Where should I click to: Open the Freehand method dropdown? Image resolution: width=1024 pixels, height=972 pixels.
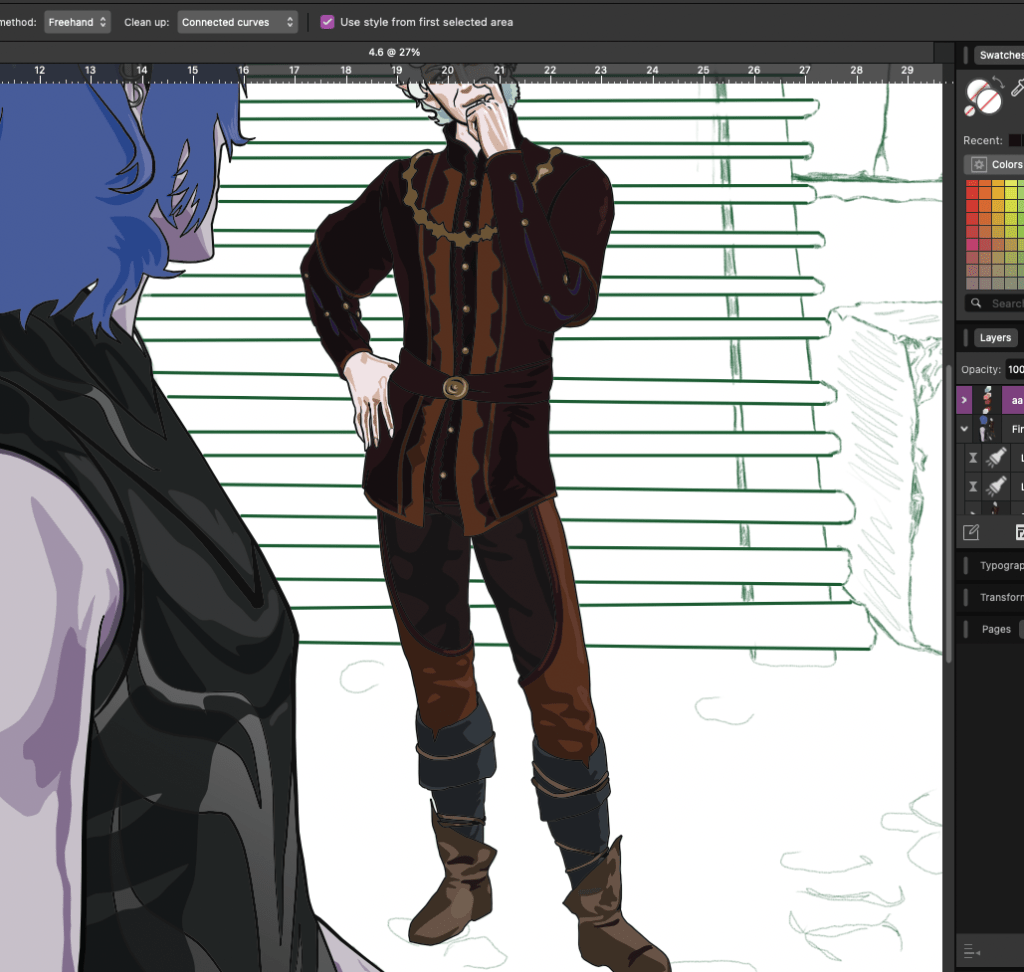pos(77,22)
